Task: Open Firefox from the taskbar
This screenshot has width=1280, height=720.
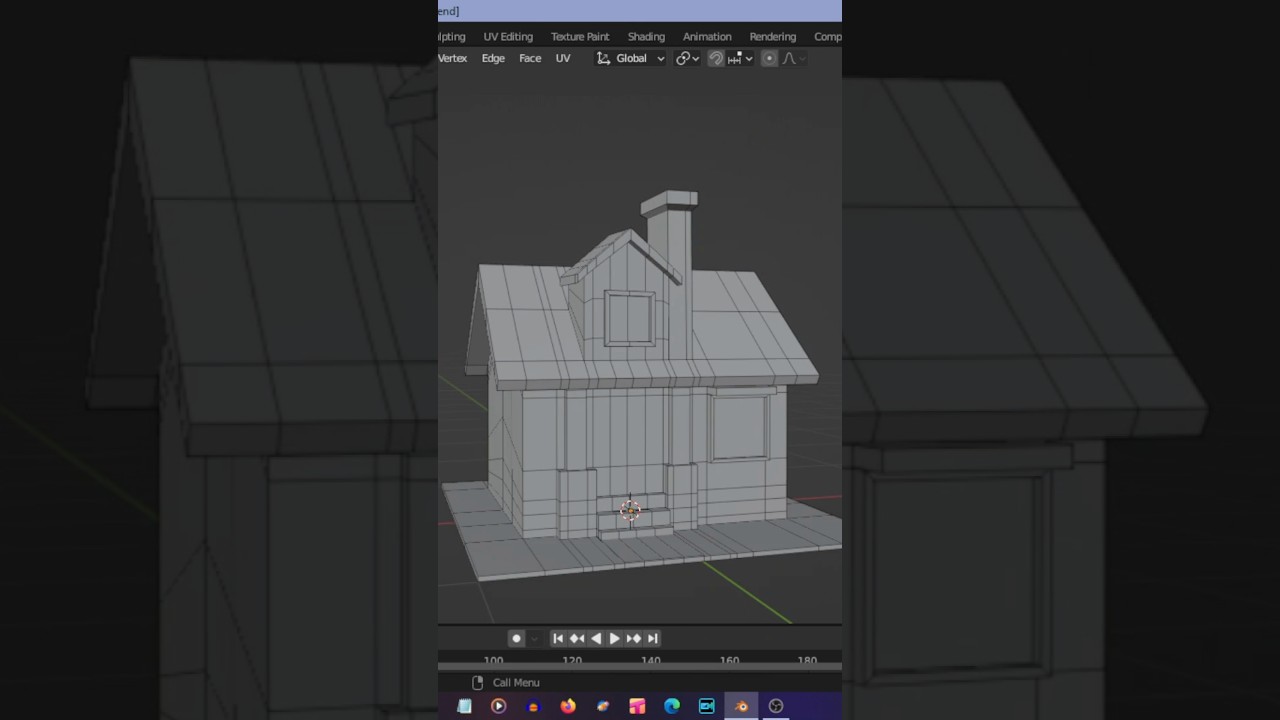Action: (568, 706)
